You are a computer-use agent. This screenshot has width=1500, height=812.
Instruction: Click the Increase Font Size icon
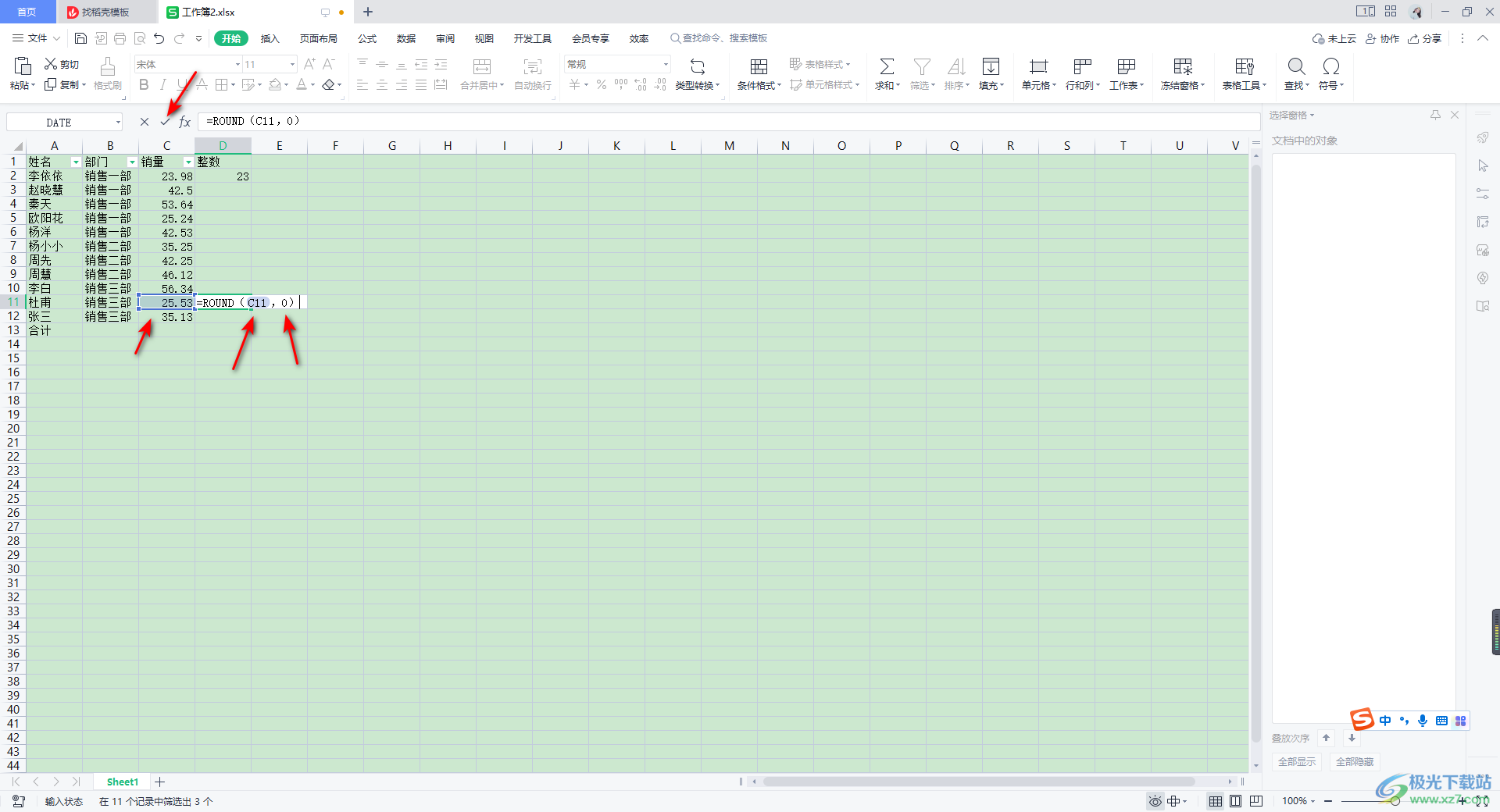pyautogui.click(x=309, y=64)
